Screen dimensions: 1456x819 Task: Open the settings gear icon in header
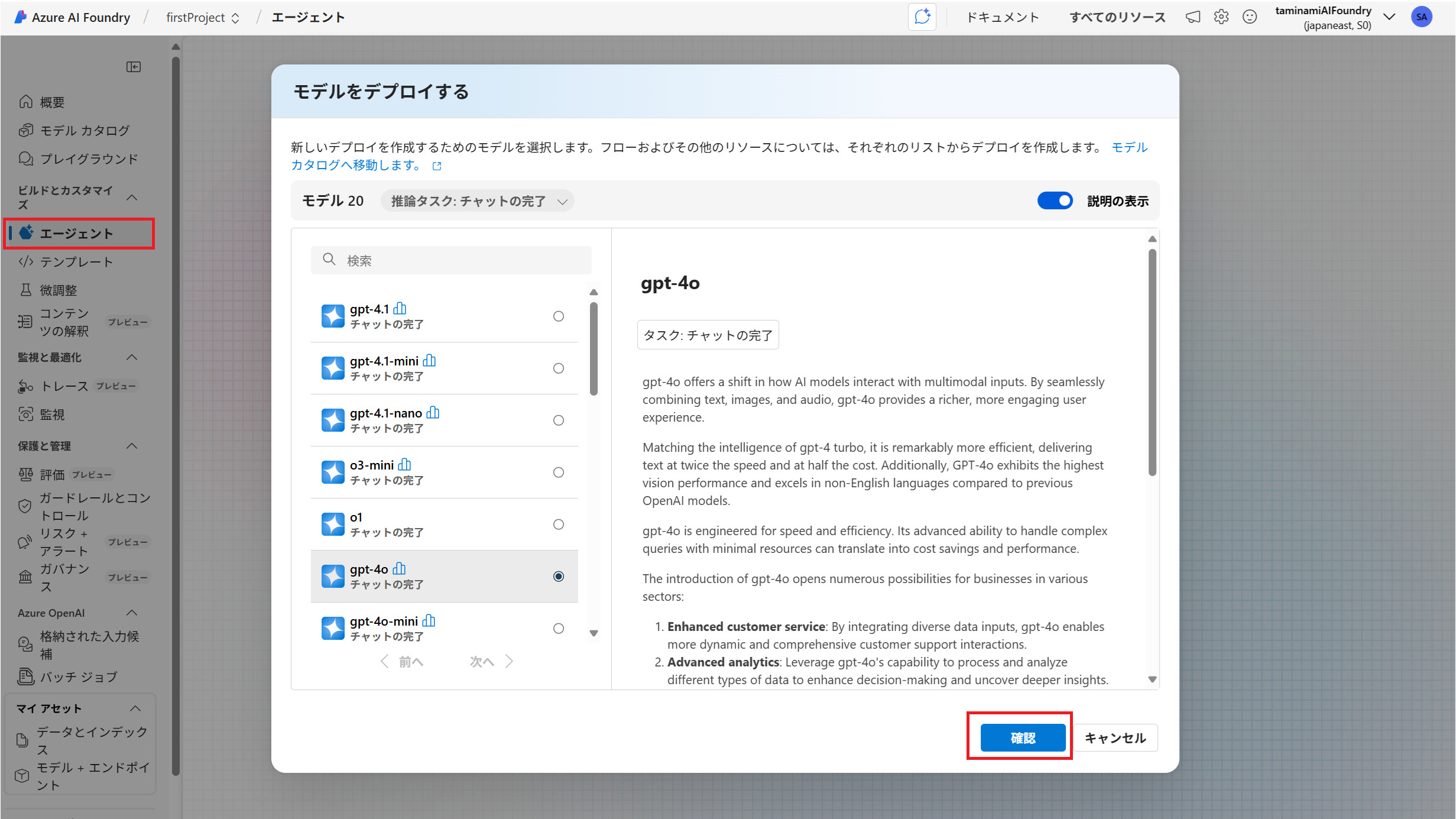(x=1221, y=17)
